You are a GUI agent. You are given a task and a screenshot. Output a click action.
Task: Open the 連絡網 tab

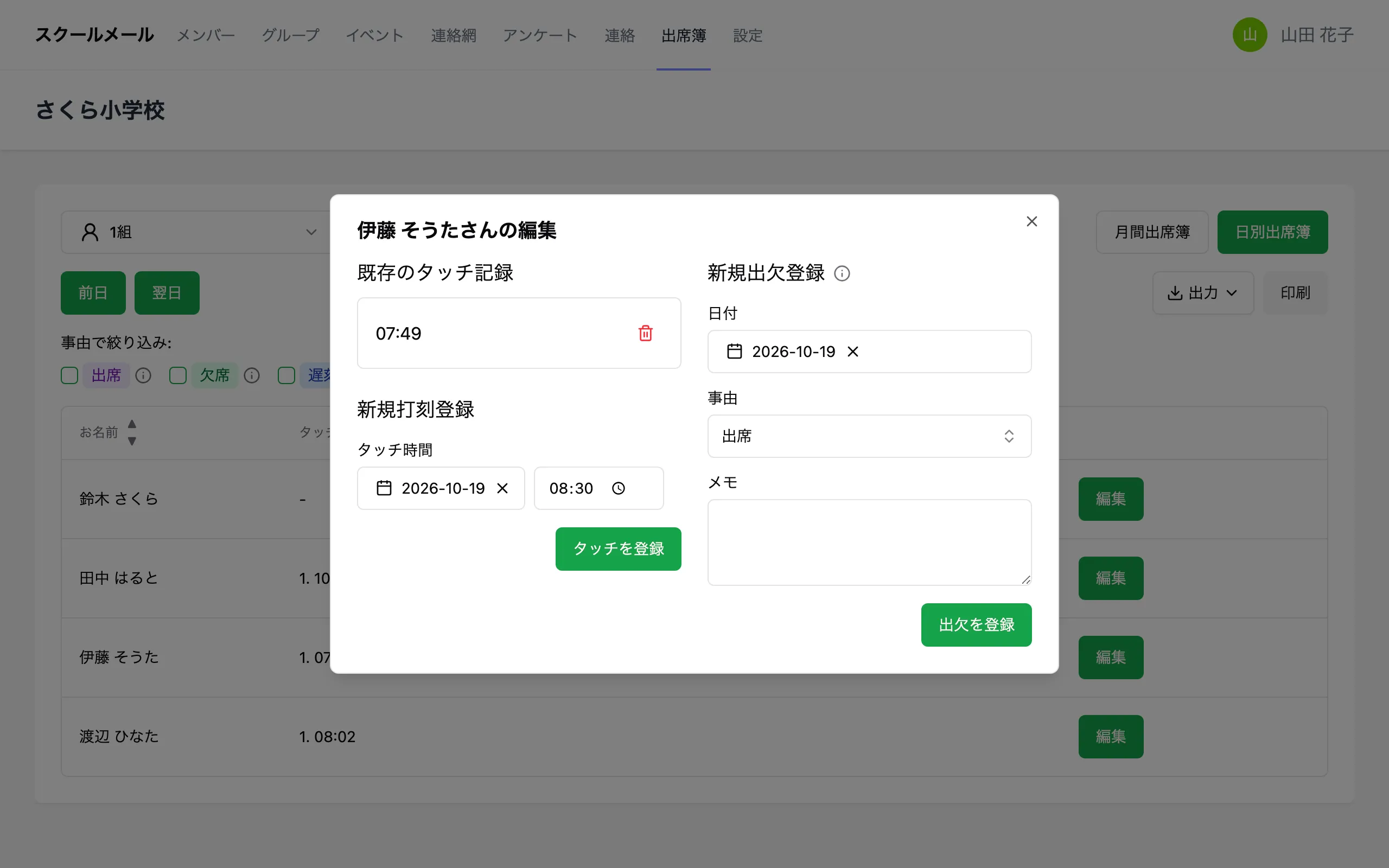point(454,36)
